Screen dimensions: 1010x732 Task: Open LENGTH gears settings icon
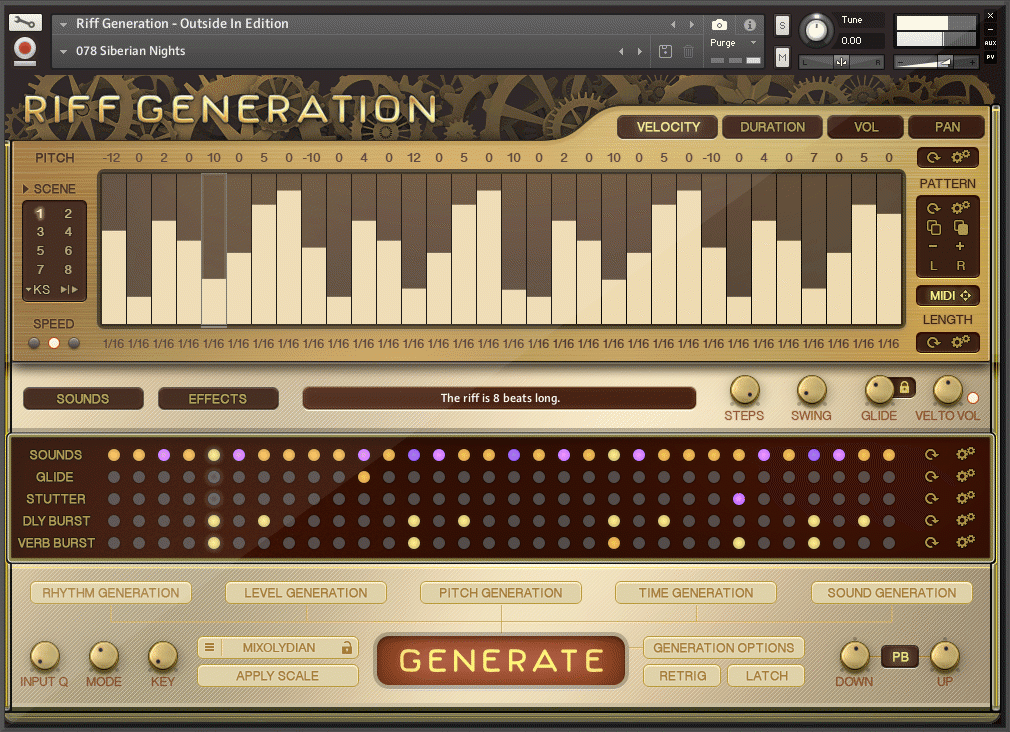point(960,342)
